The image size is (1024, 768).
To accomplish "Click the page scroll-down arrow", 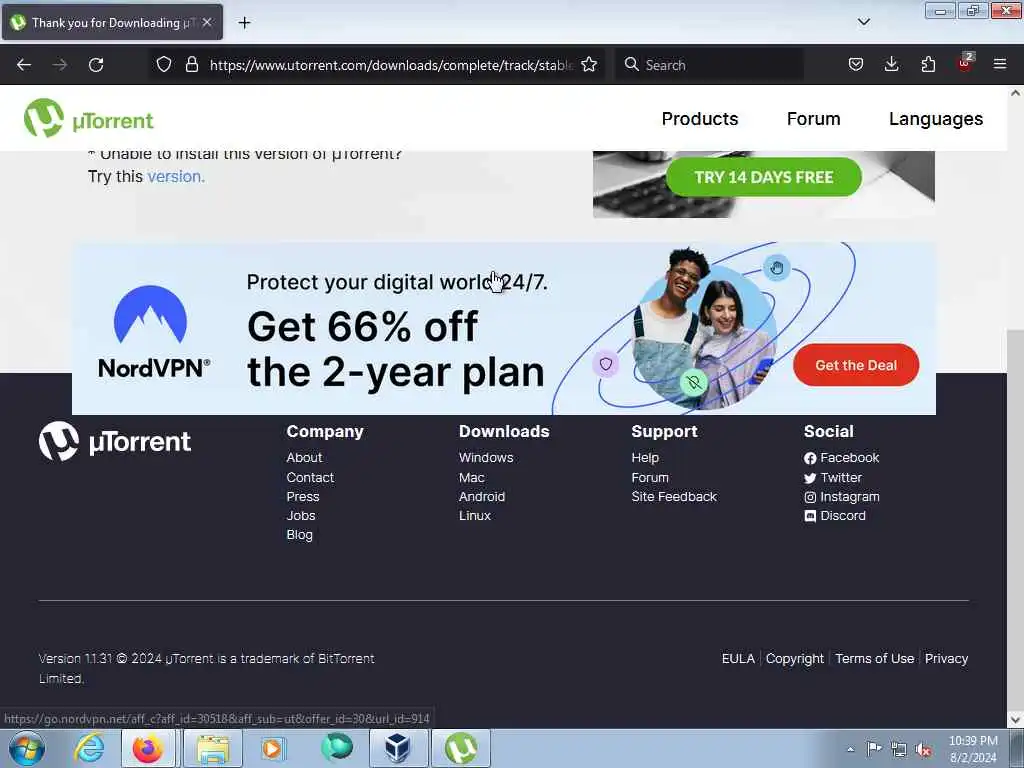I will pyautogui.click(x=1016, y=719).
